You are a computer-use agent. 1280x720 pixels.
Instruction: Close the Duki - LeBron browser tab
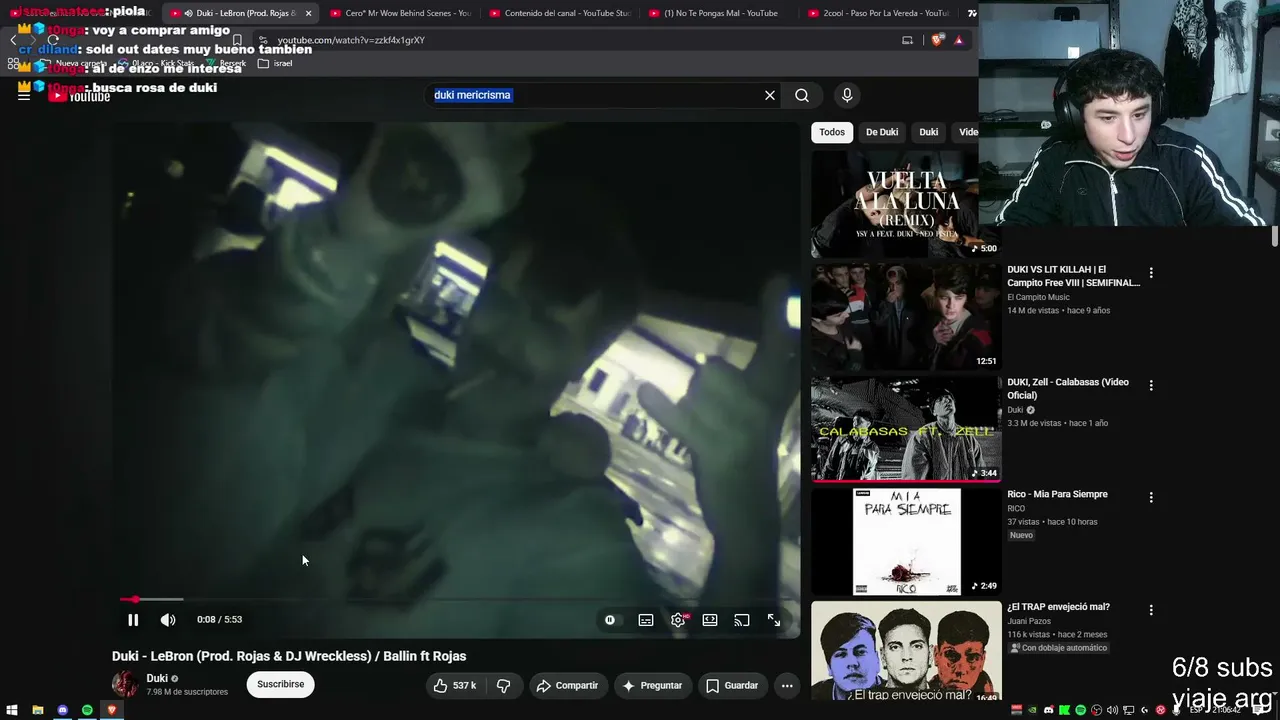click(308, 13)
